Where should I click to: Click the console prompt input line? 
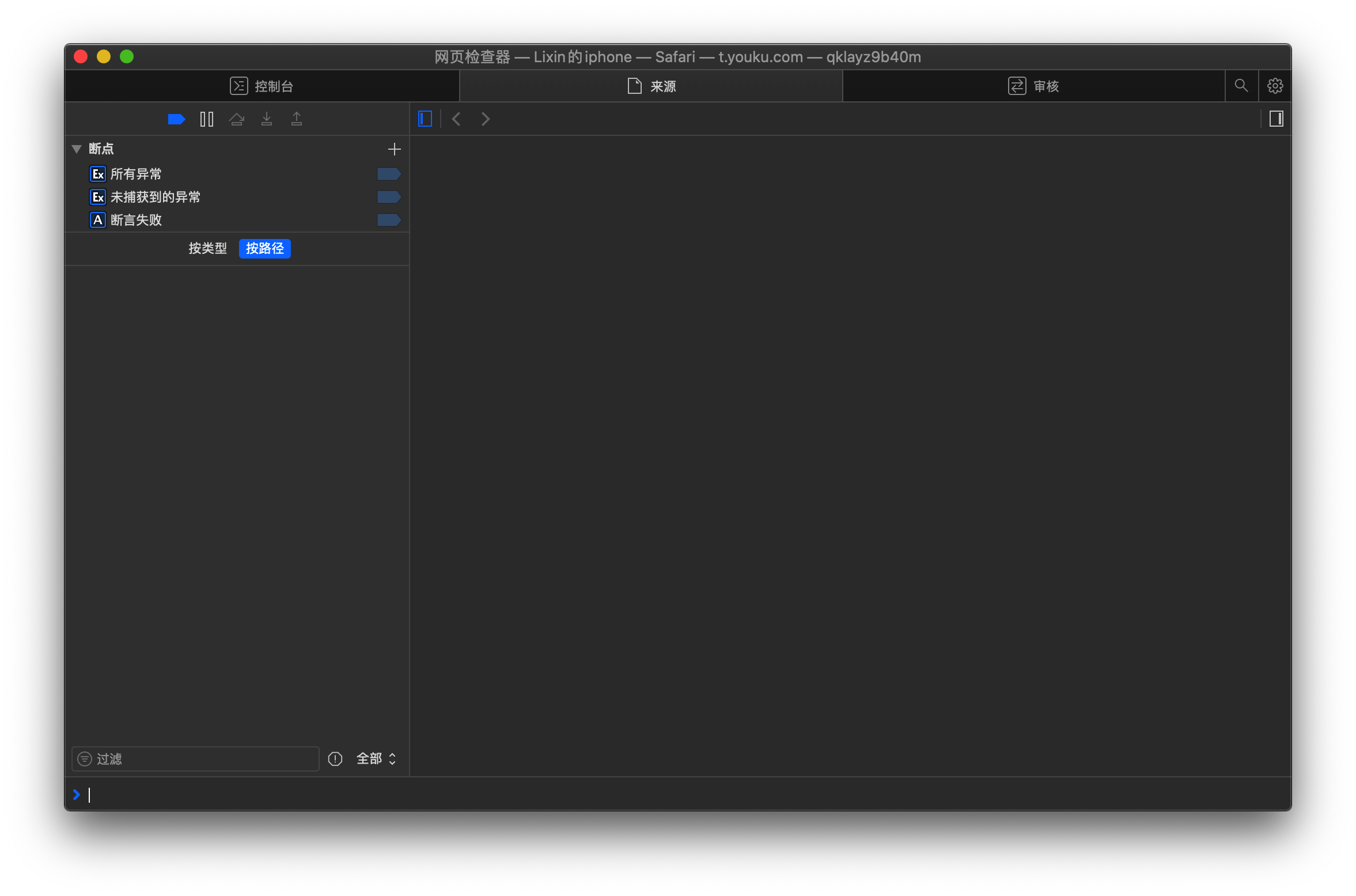click(x=678, y=795)
